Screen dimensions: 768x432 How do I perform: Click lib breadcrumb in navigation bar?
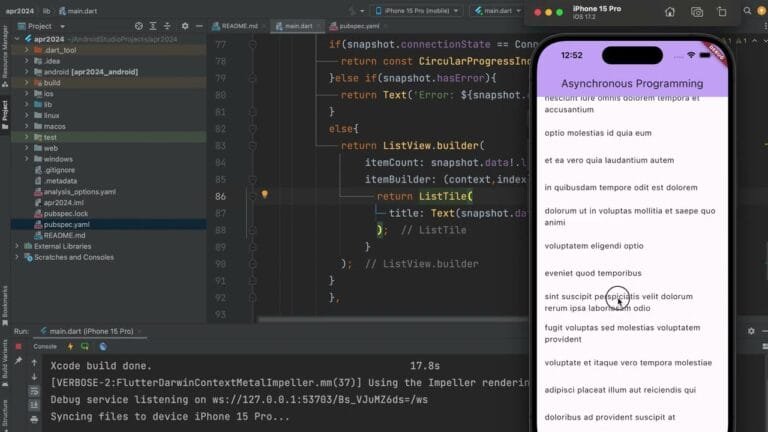(x=47, y=11)
